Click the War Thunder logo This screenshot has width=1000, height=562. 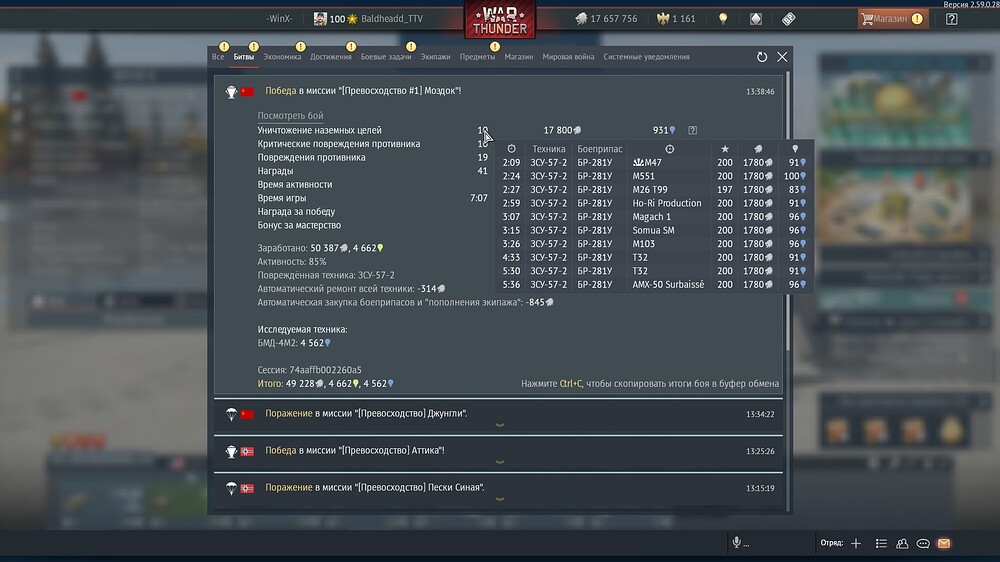pyautogui.click(x=500, y=19)
